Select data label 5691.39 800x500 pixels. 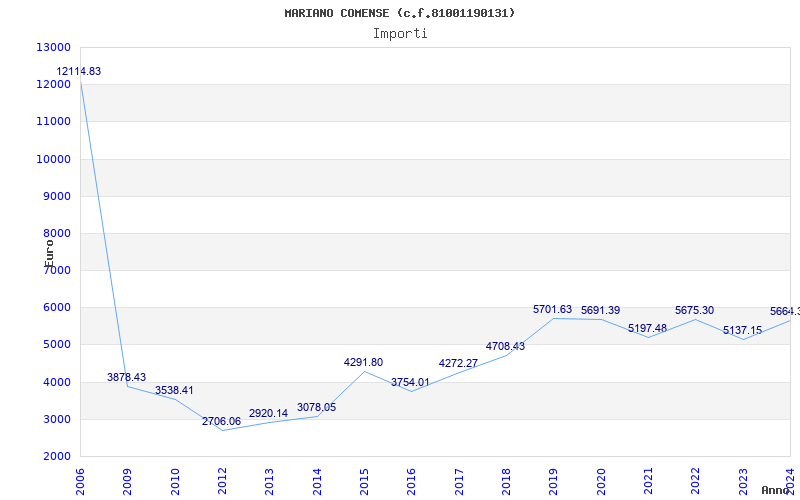pyautogui.click(x=601, y=310)
